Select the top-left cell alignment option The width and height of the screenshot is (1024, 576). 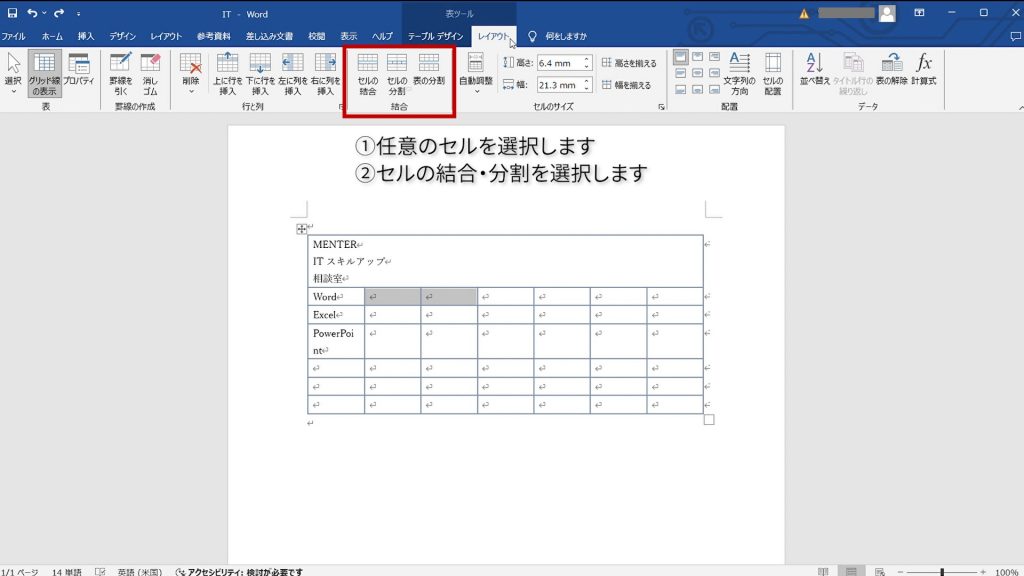coord(680,57)
